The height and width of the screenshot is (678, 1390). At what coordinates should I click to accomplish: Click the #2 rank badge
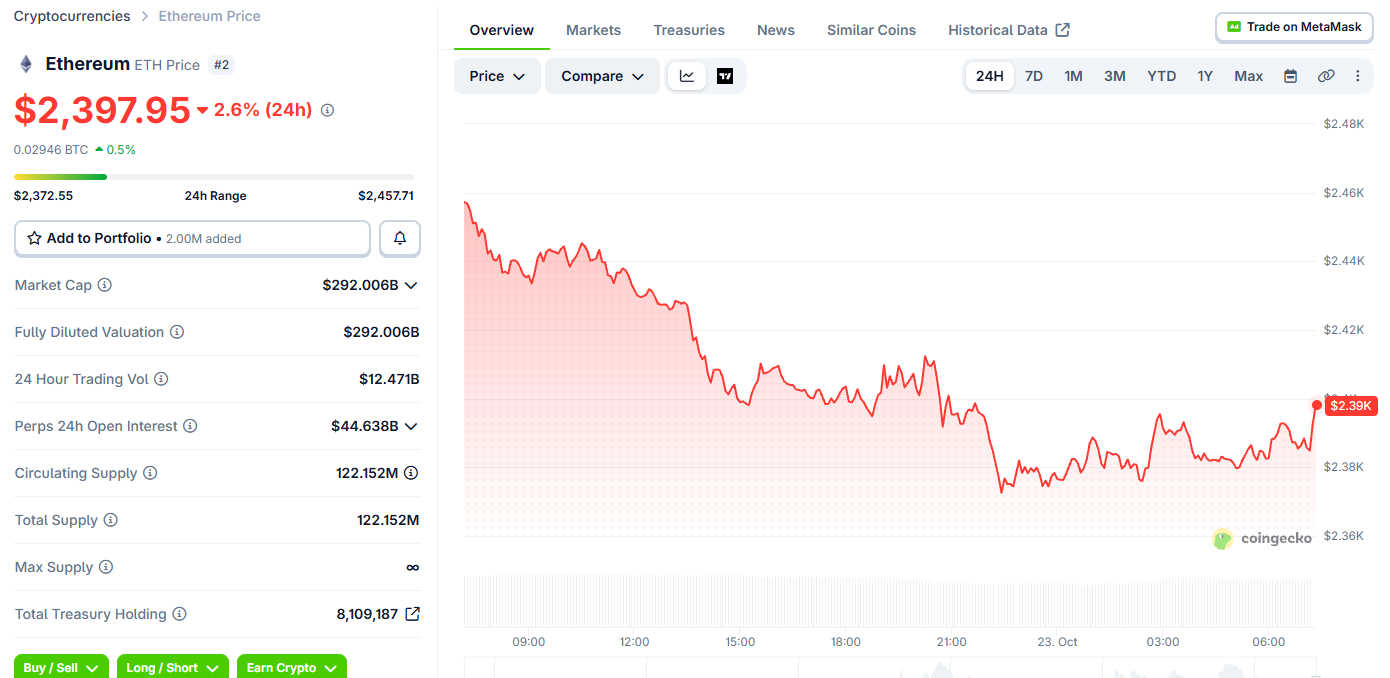click(222, 65)
